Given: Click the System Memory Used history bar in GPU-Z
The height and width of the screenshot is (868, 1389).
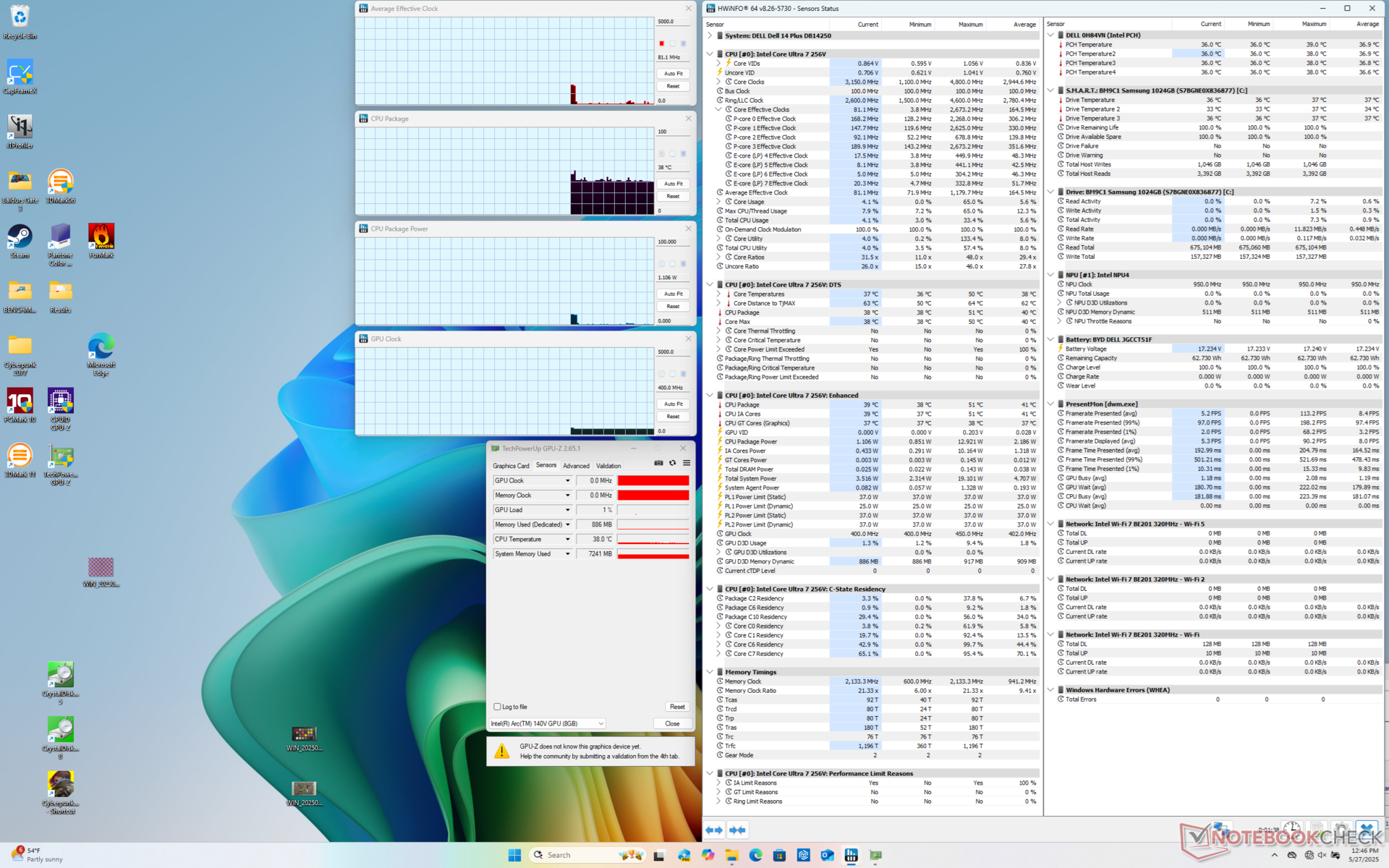Looking at the screenshot, I should pyautogui.click(x=653, y=553).
